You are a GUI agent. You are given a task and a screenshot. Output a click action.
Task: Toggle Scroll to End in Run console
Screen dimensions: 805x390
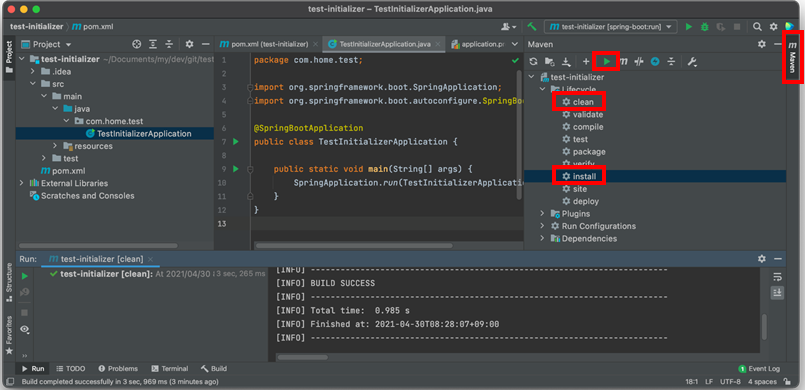(777, 292)
